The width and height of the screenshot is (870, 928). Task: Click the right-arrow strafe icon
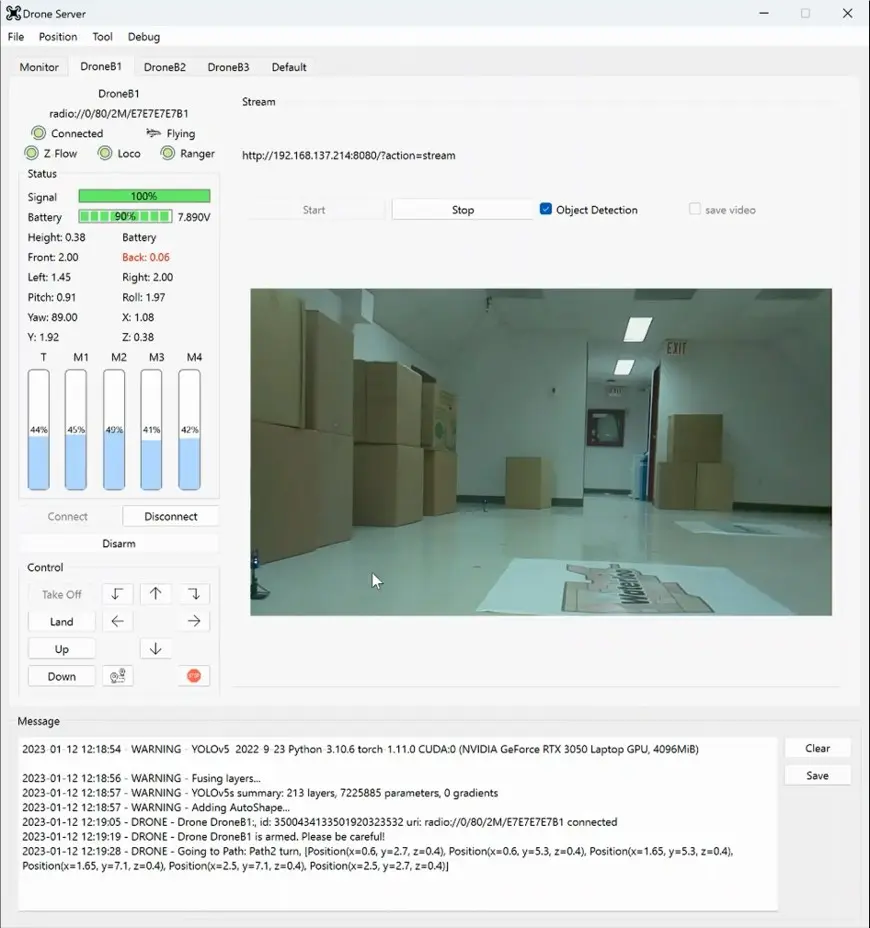[x=193, y=620]
